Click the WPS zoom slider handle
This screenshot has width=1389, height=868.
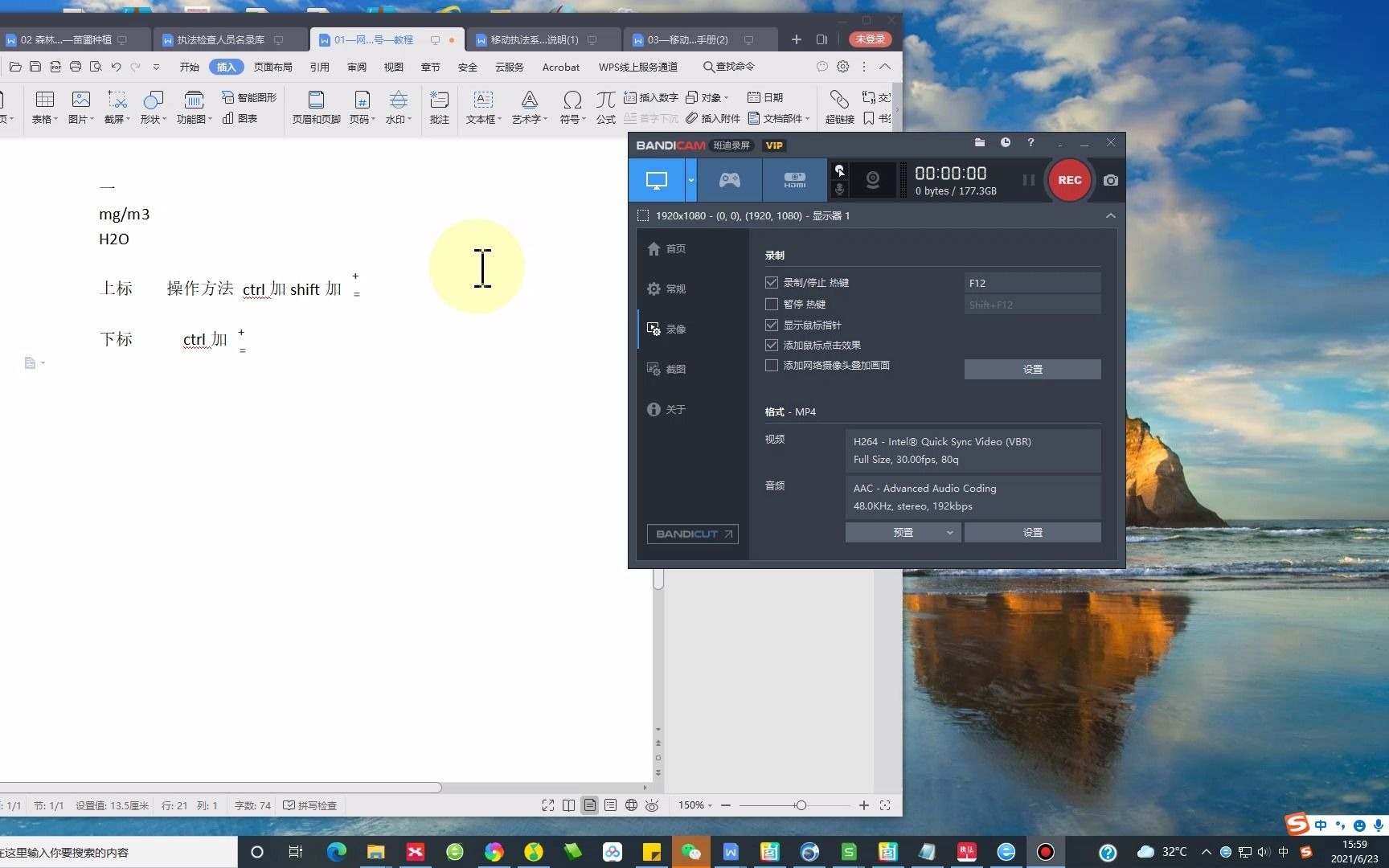tap(801, 805)
